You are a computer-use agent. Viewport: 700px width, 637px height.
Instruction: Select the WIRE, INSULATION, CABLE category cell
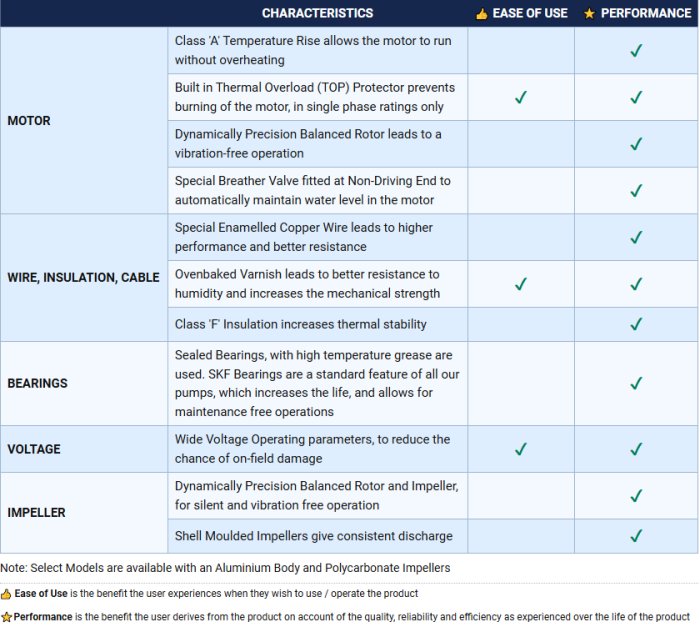point(83,277)
